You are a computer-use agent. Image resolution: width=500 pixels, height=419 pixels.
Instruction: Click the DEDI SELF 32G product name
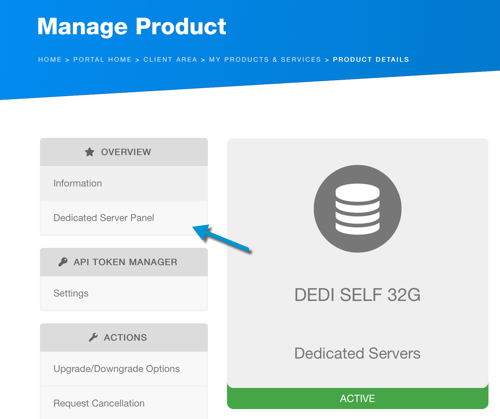pos(357,295)
